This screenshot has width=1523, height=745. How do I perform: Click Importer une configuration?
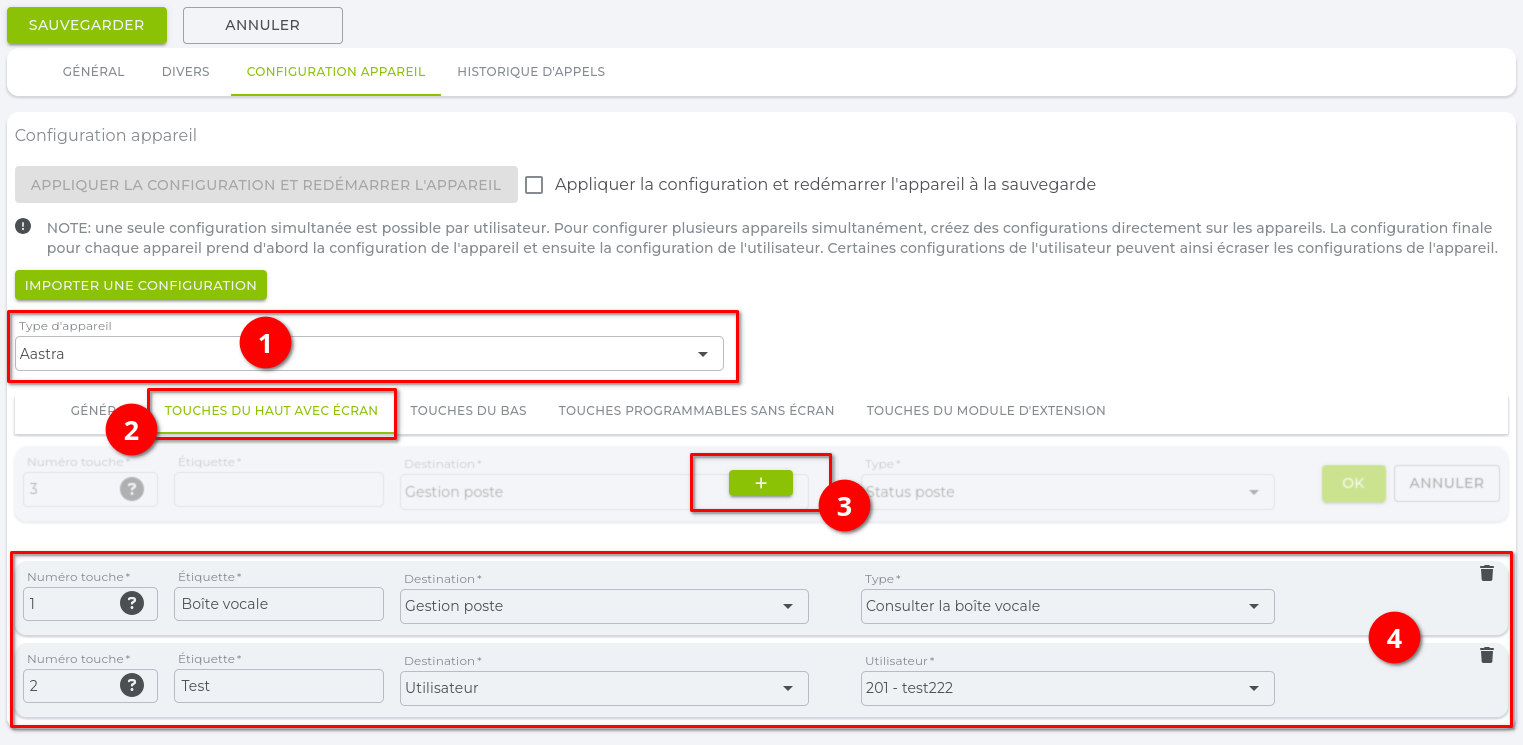140,285
